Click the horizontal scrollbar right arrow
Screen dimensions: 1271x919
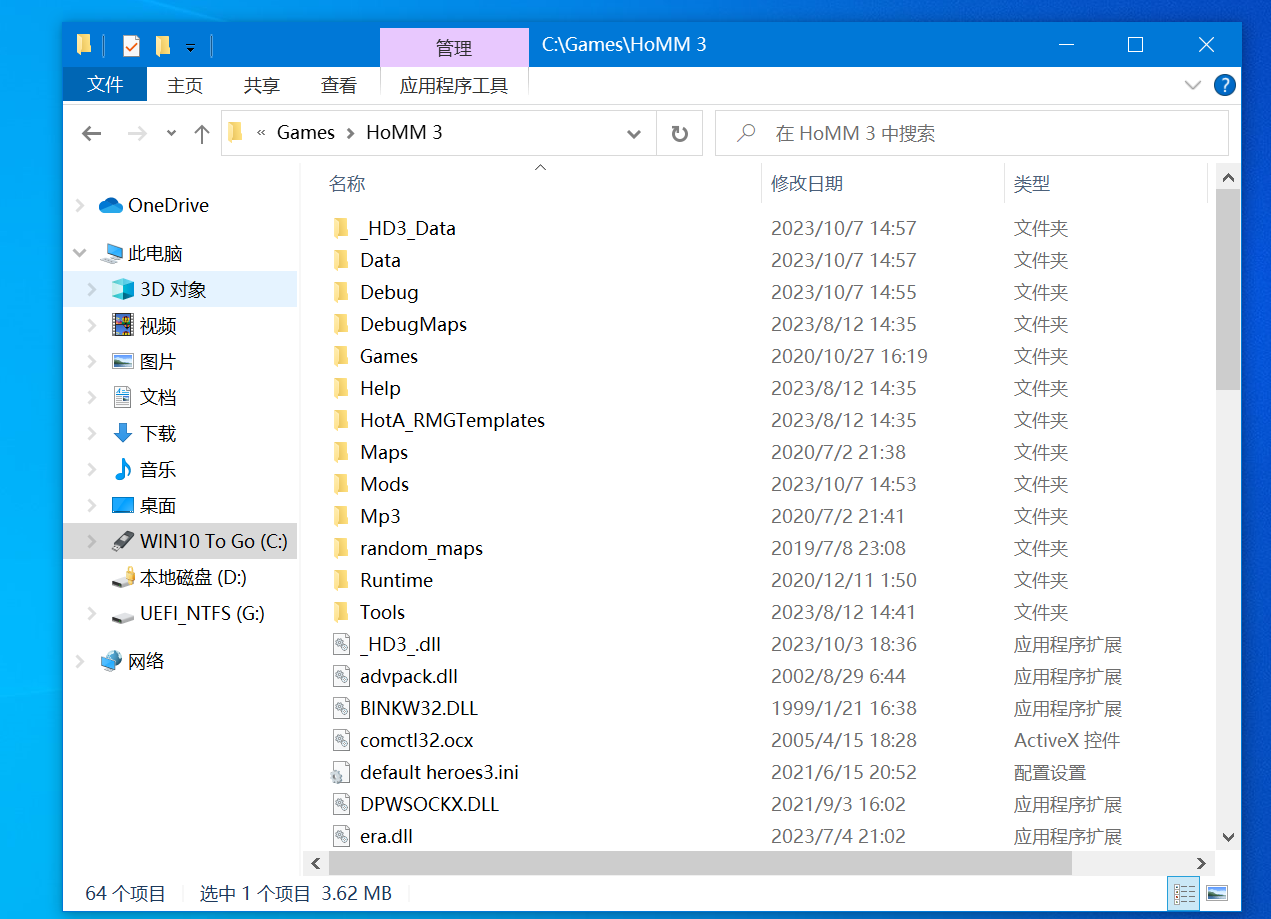coord(1202,863)
